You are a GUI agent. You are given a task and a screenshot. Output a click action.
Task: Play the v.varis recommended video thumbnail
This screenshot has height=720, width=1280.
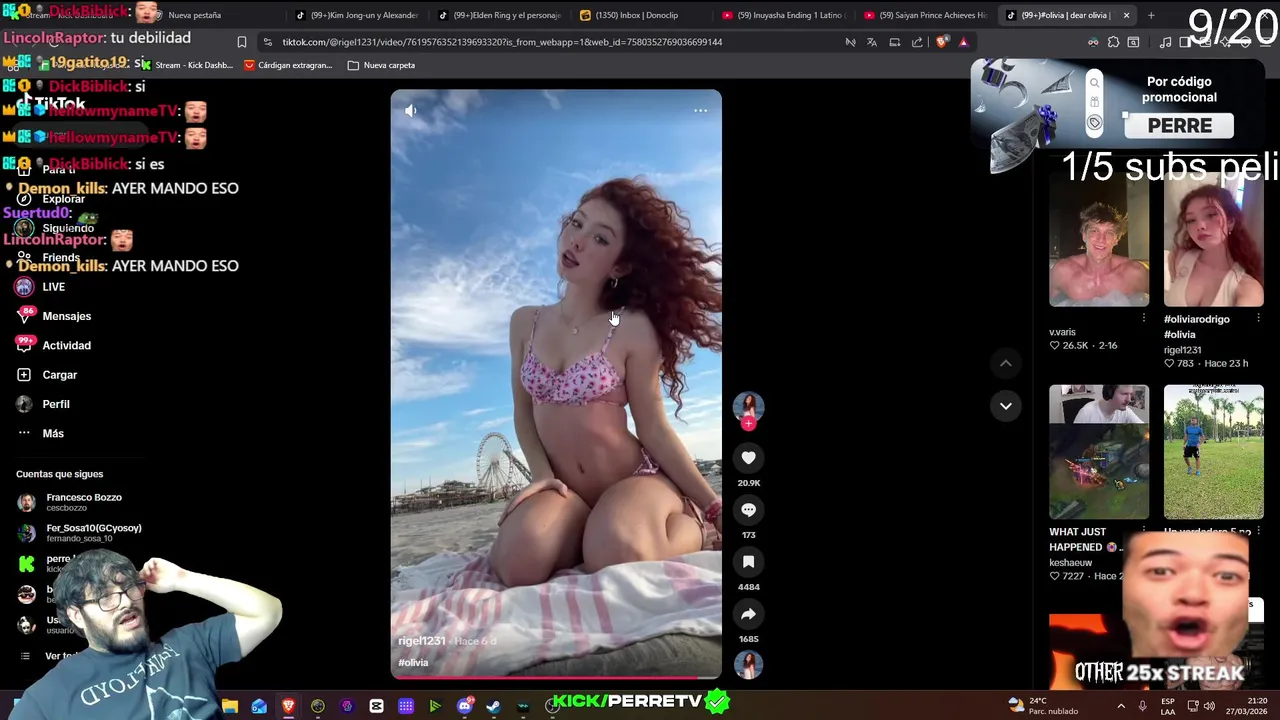tap(1099, 239)
